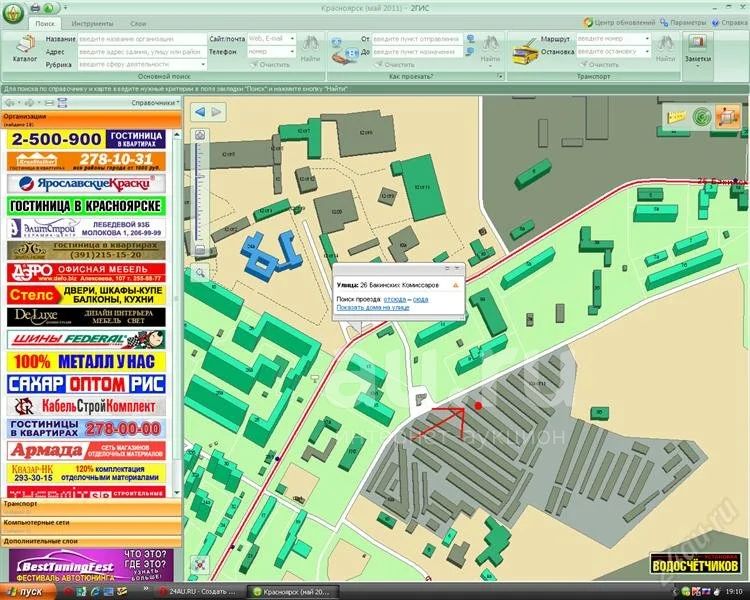This screenshot has height=600, width=750.
Task: Click the Шины Federal ad banner
Action: 86,339
